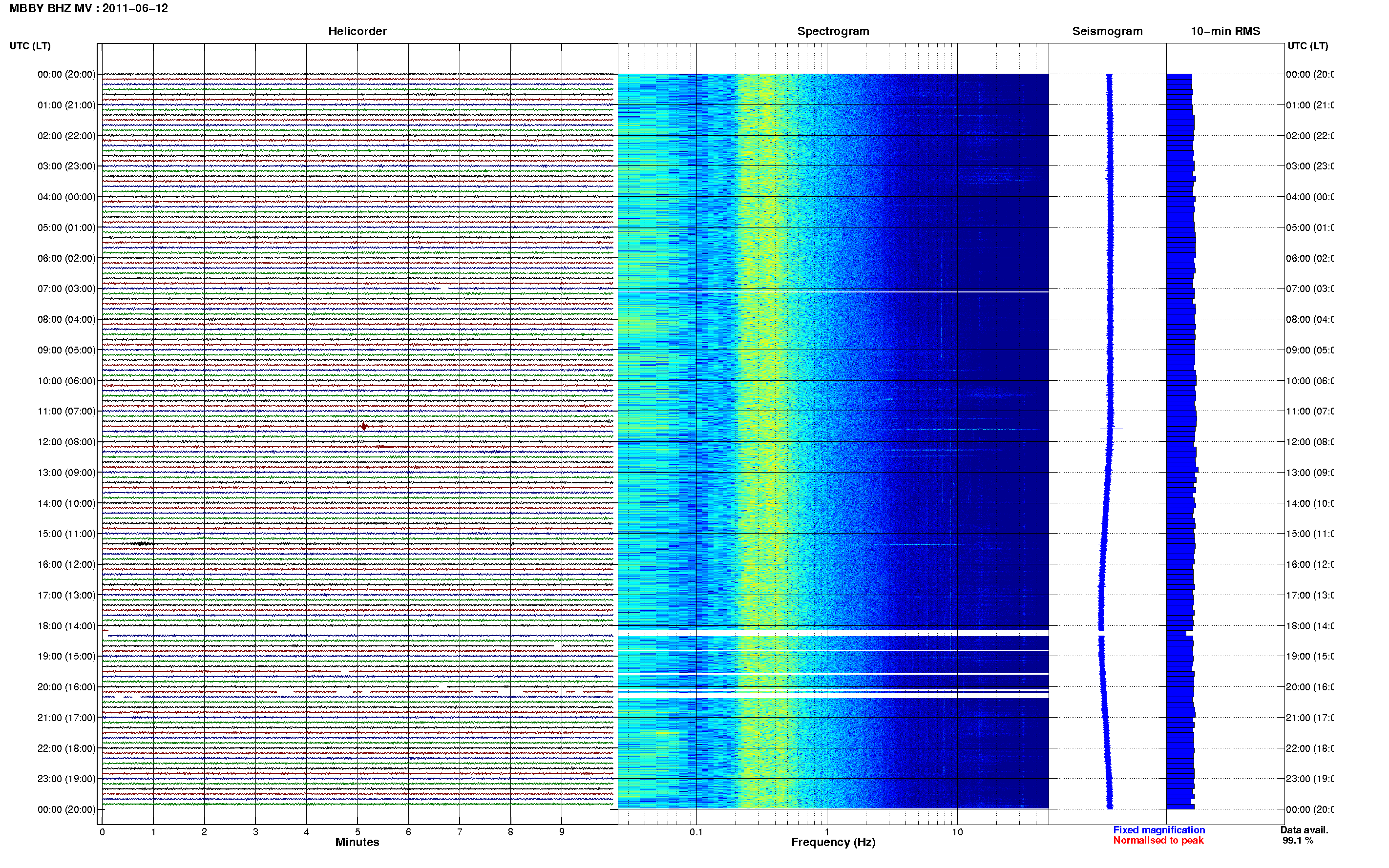
Task: Click the left time label '11:00 (07:00)'
Action: point(66,412)
